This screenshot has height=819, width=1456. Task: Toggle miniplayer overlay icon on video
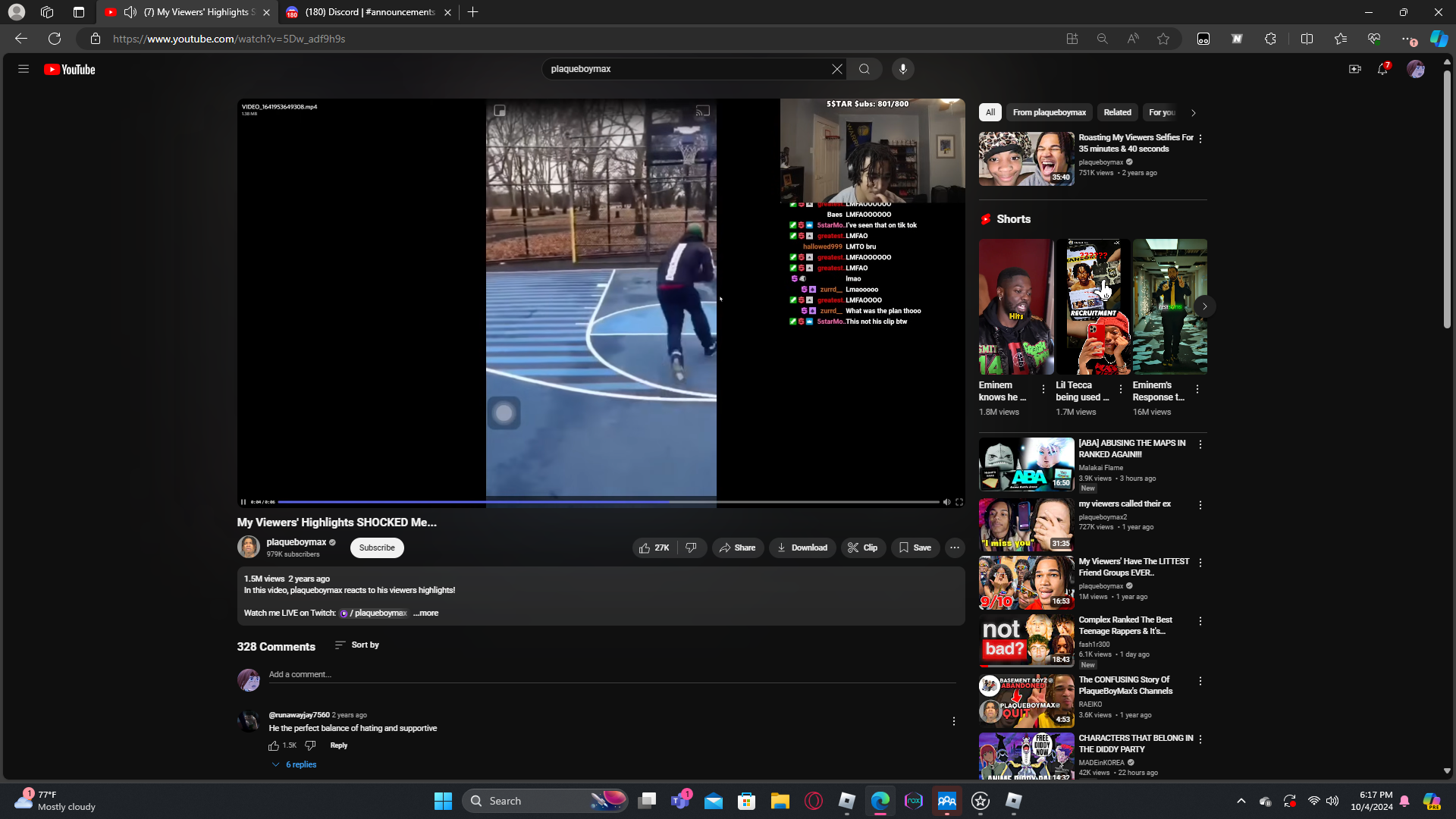(500, 111)
